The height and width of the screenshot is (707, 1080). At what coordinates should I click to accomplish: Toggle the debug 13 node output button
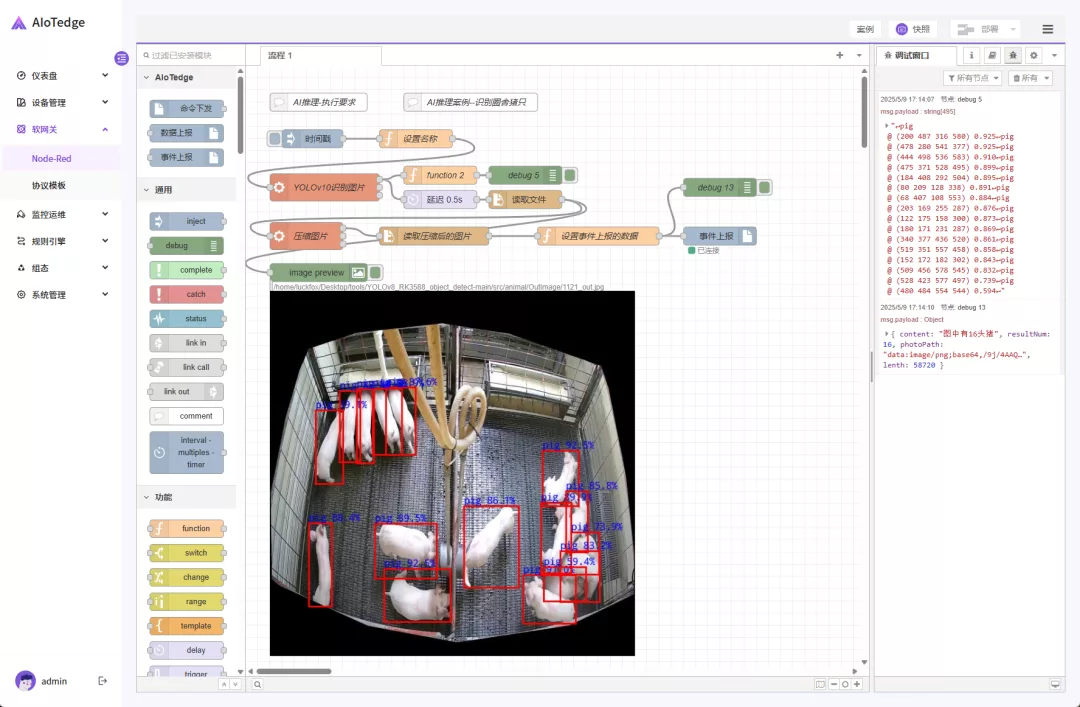[x=764, y=187]
